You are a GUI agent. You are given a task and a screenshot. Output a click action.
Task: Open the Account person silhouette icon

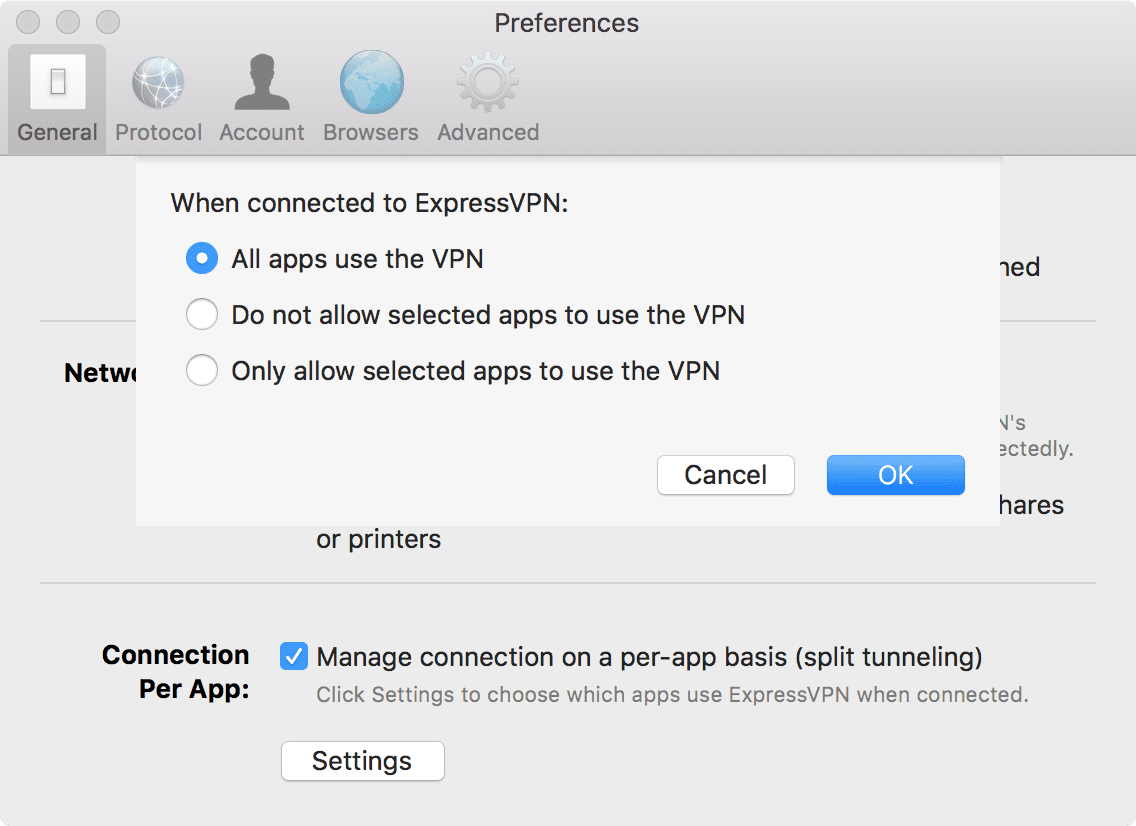coord(261,82)
